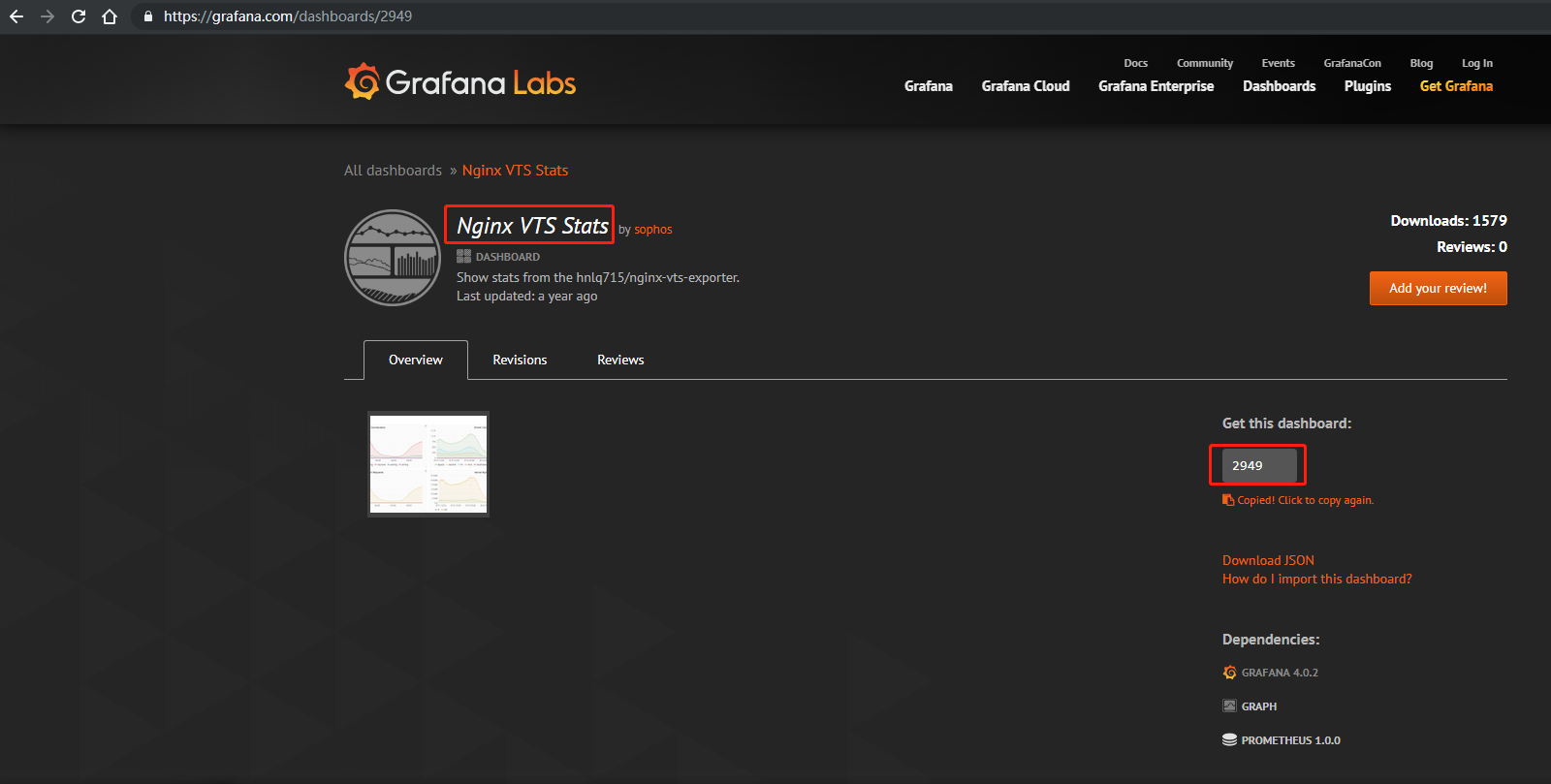Select the Reviews: 0 counter text

(x=1472, y=247)
